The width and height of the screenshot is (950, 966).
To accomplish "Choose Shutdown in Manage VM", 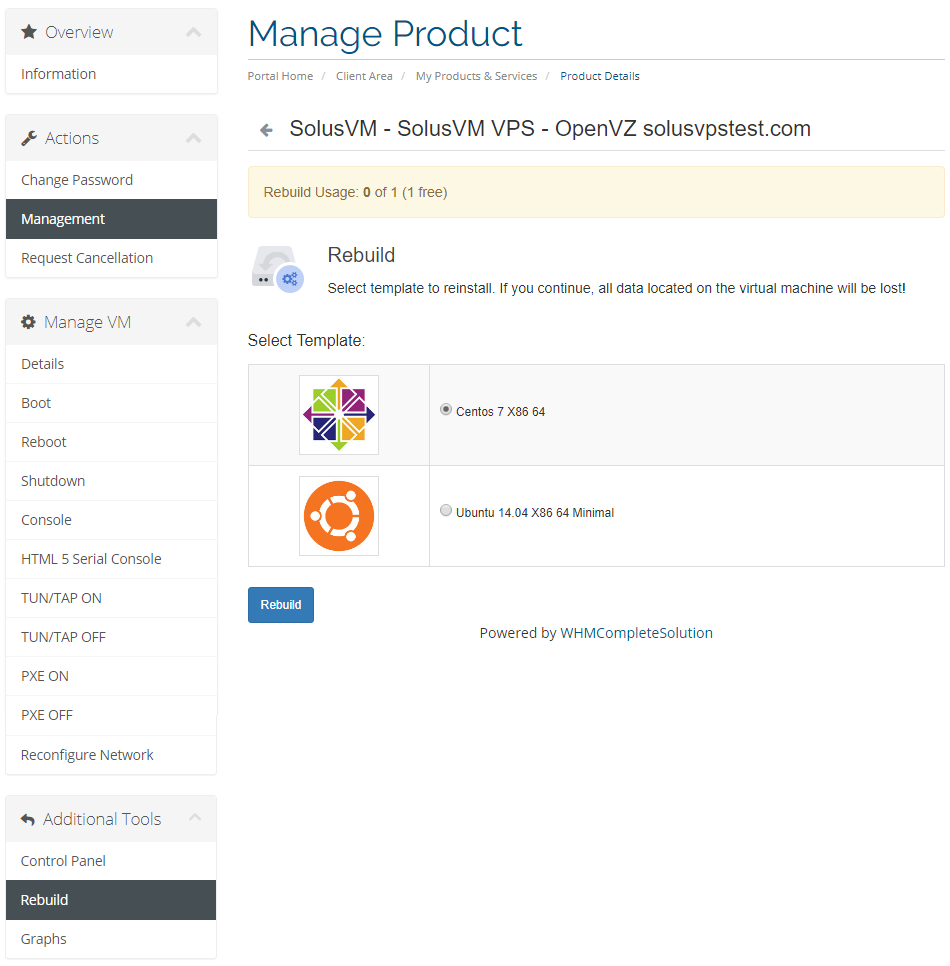I will coord(112,481).
